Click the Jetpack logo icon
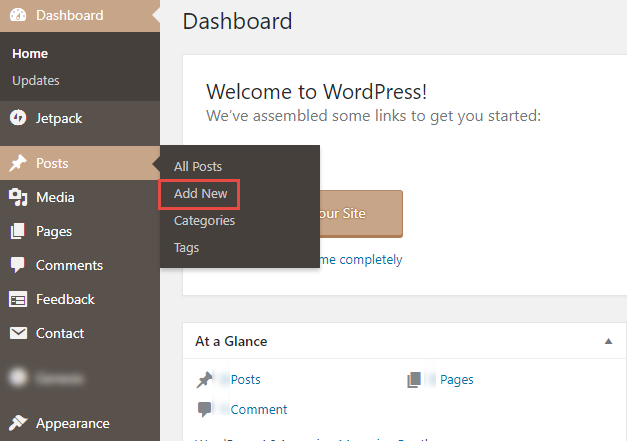This screenshot has width=627, height=441. [x=18, y=118]
